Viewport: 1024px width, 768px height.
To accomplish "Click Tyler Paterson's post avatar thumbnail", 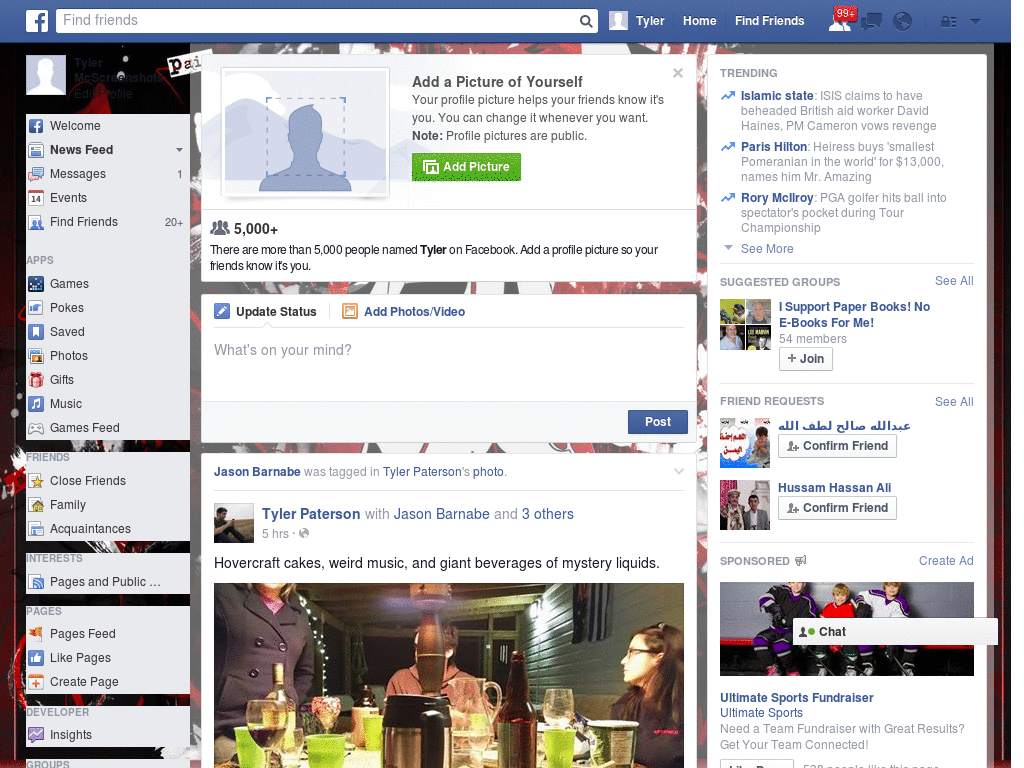I will click(234, 523).
